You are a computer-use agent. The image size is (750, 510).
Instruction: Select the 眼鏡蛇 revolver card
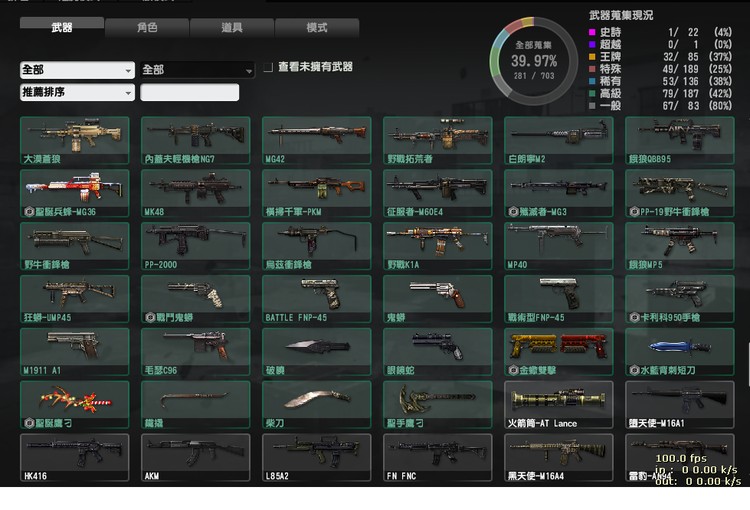pyautogui.click(x=438, y=352)
